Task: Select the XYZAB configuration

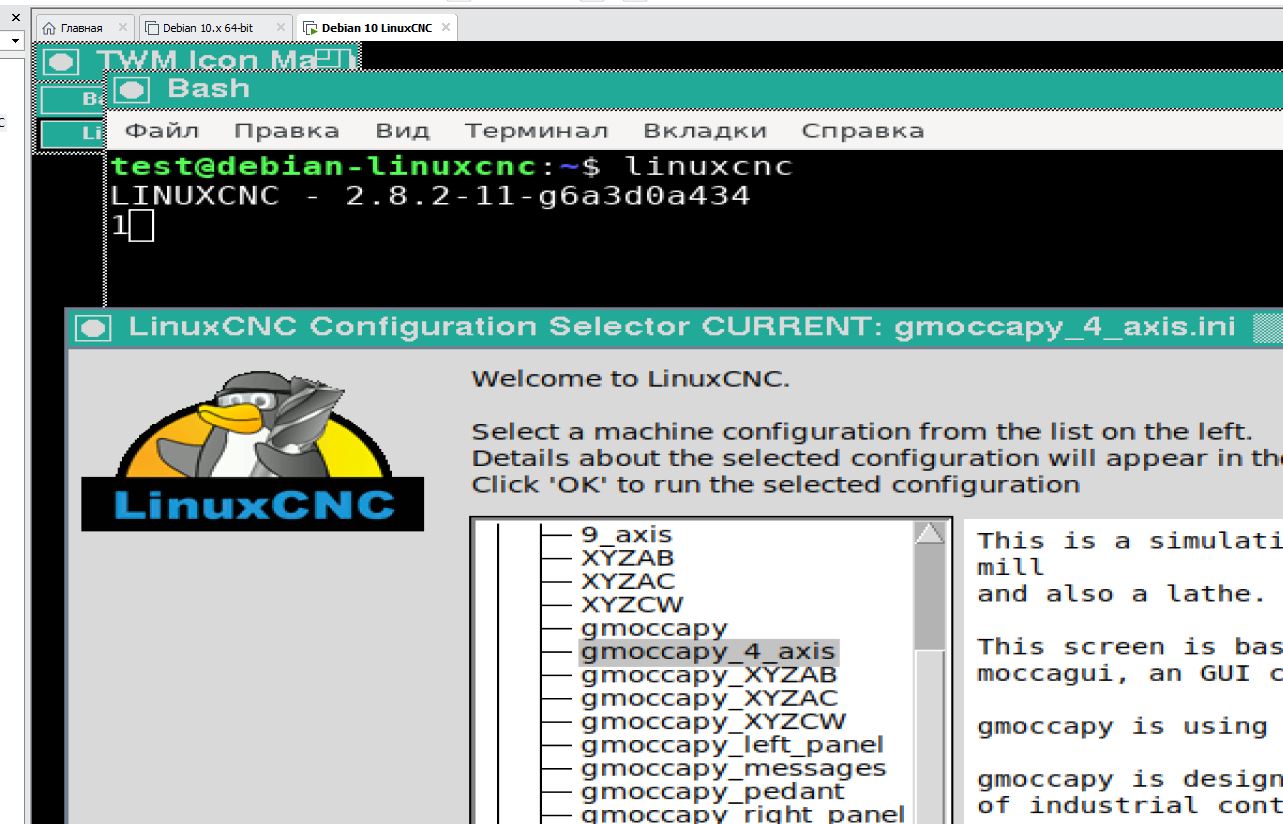Action: point(628,558)
